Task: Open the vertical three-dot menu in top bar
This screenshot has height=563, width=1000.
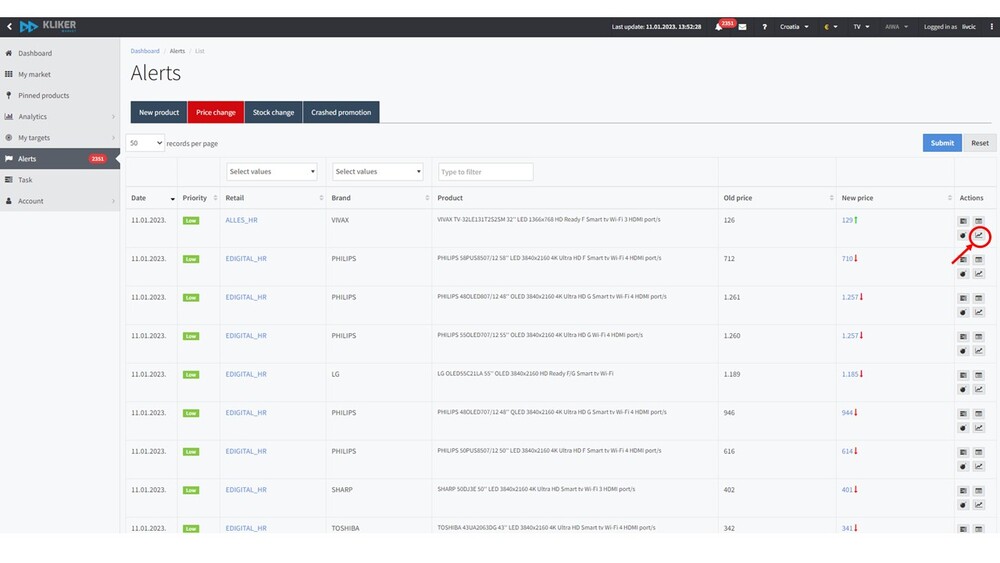Action: (x=991, y=27)
